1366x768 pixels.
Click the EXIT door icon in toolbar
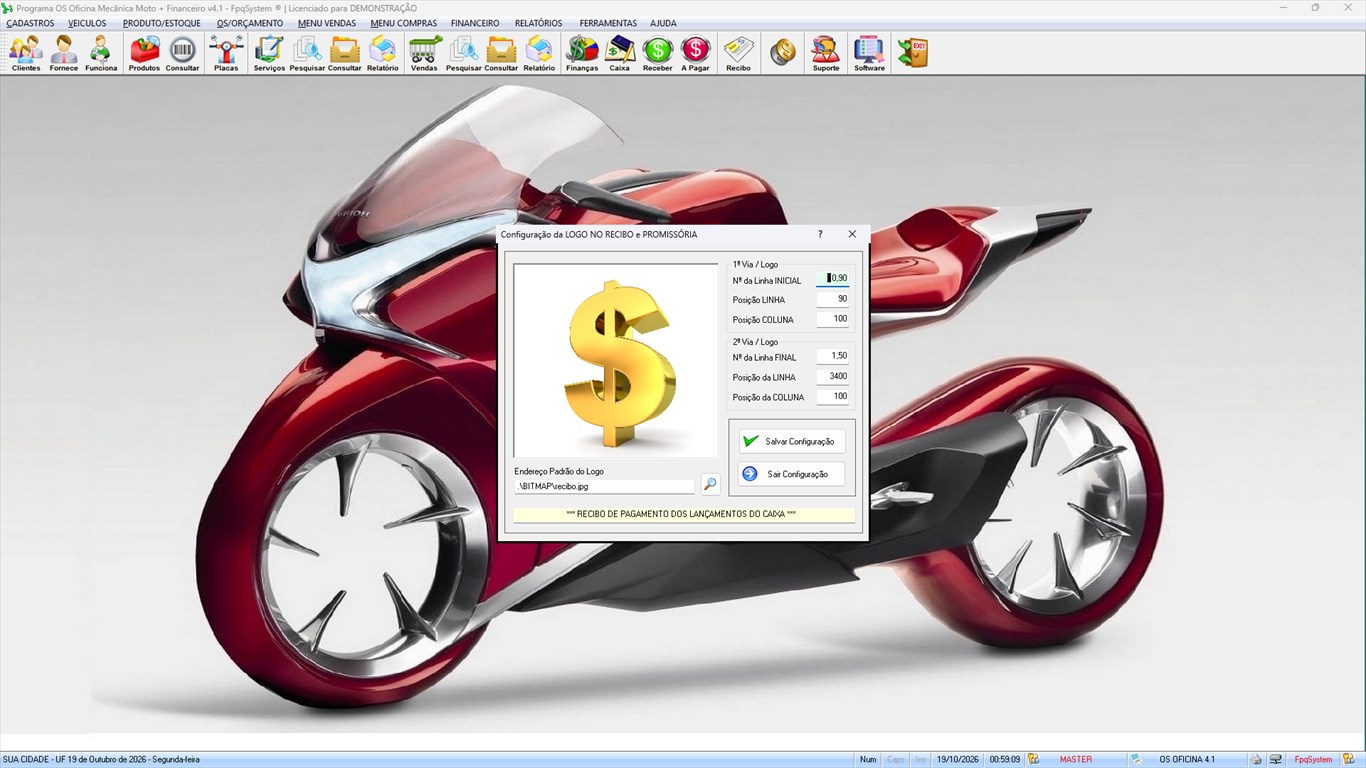pyautogui.click(x=912, y=53)
